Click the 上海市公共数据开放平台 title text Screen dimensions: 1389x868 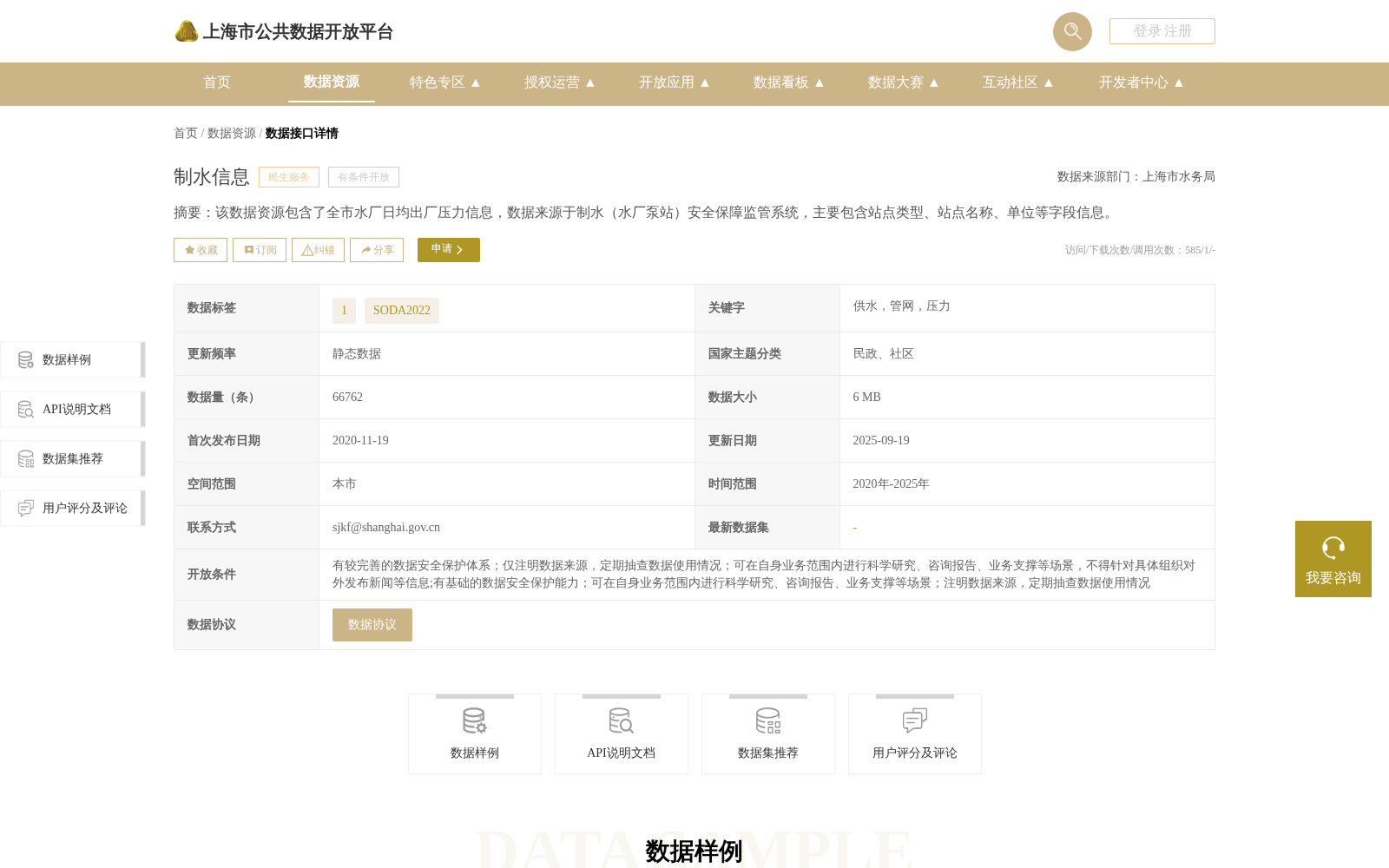click(x=298, y=32)
